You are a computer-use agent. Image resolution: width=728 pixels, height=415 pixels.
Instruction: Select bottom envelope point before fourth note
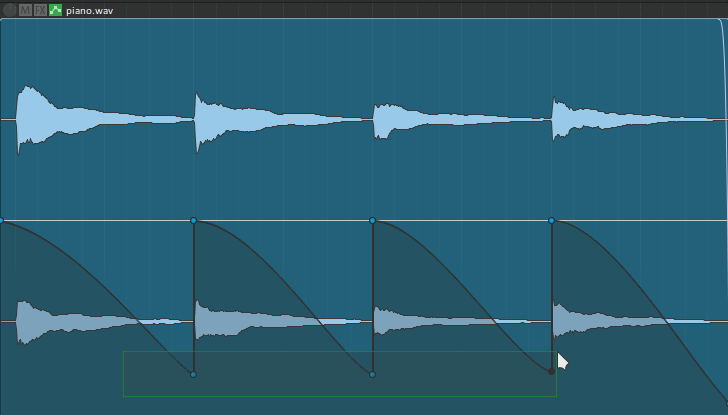point(551,371)
